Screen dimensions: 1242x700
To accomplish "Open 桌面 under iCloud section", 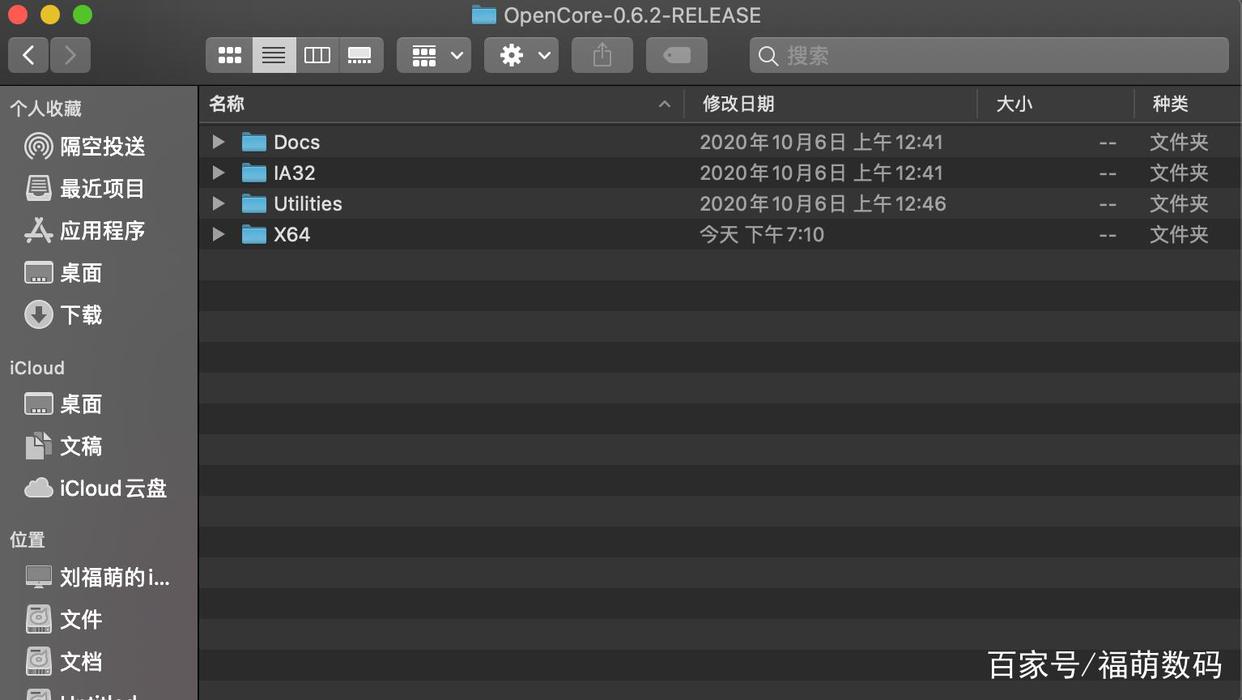I will coord(64,405).
